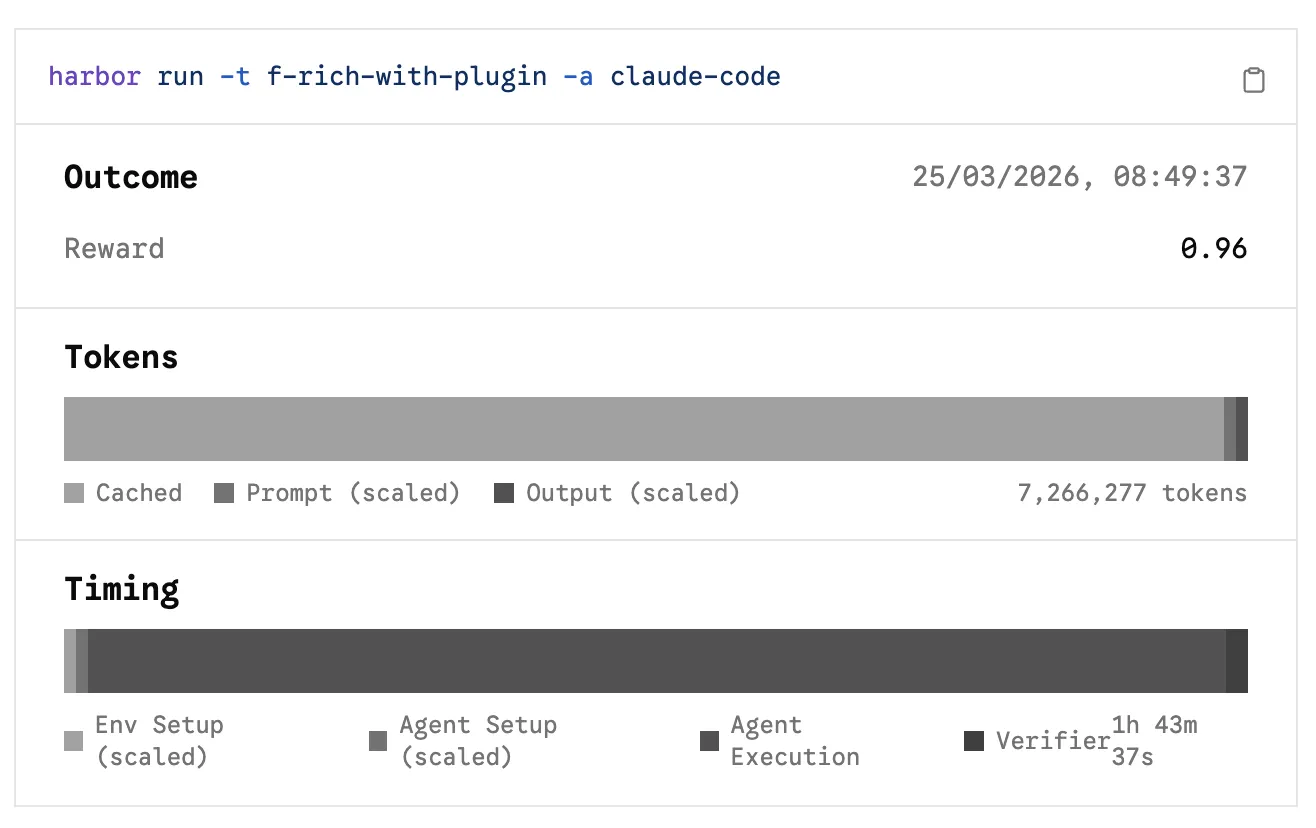Select the Cached segment of Tokens bar
This screenshot has width=1316, height=828.
coord(640,429)
